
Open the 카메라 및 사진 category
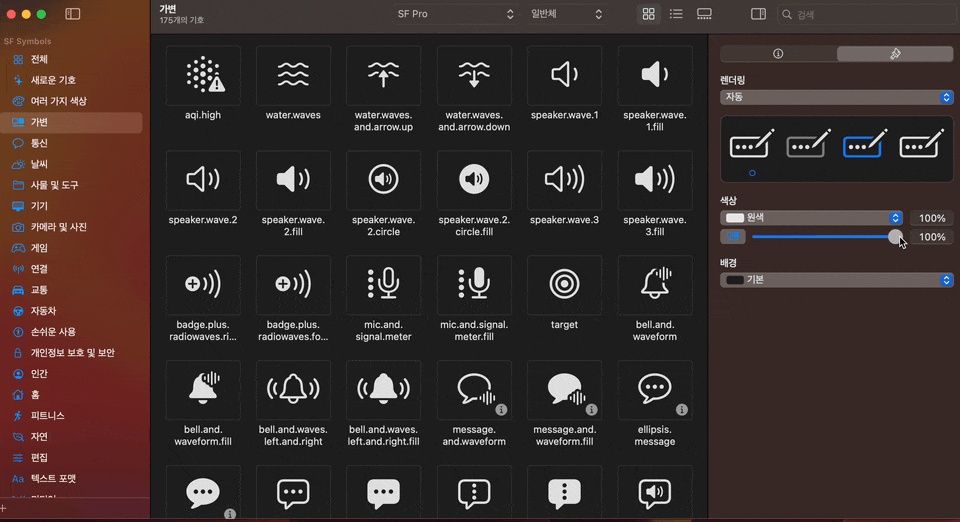click(72, 227)
